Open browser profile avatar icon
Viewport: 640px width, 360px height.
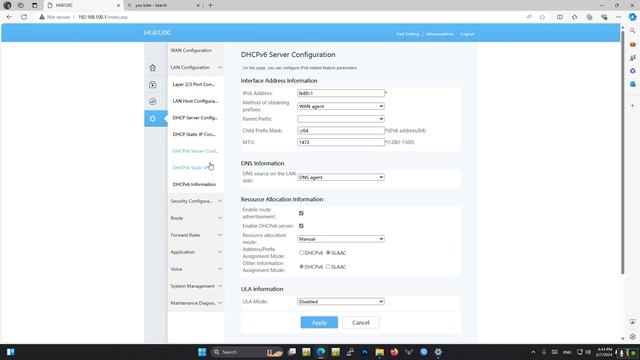tap(7, 5)
